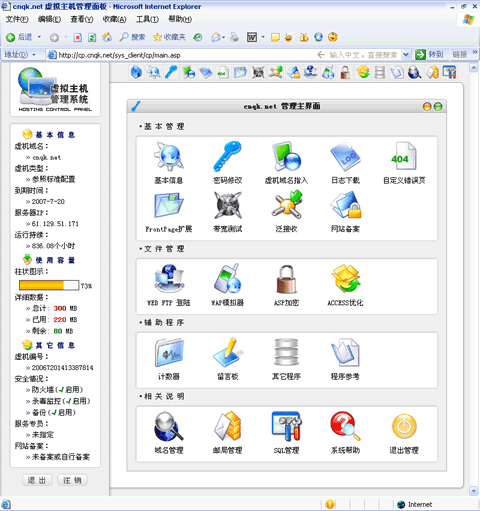Viewport: 480px width, 511px height.
Task: Open IE Favorites (收藏夹) button
Action: 169,37
